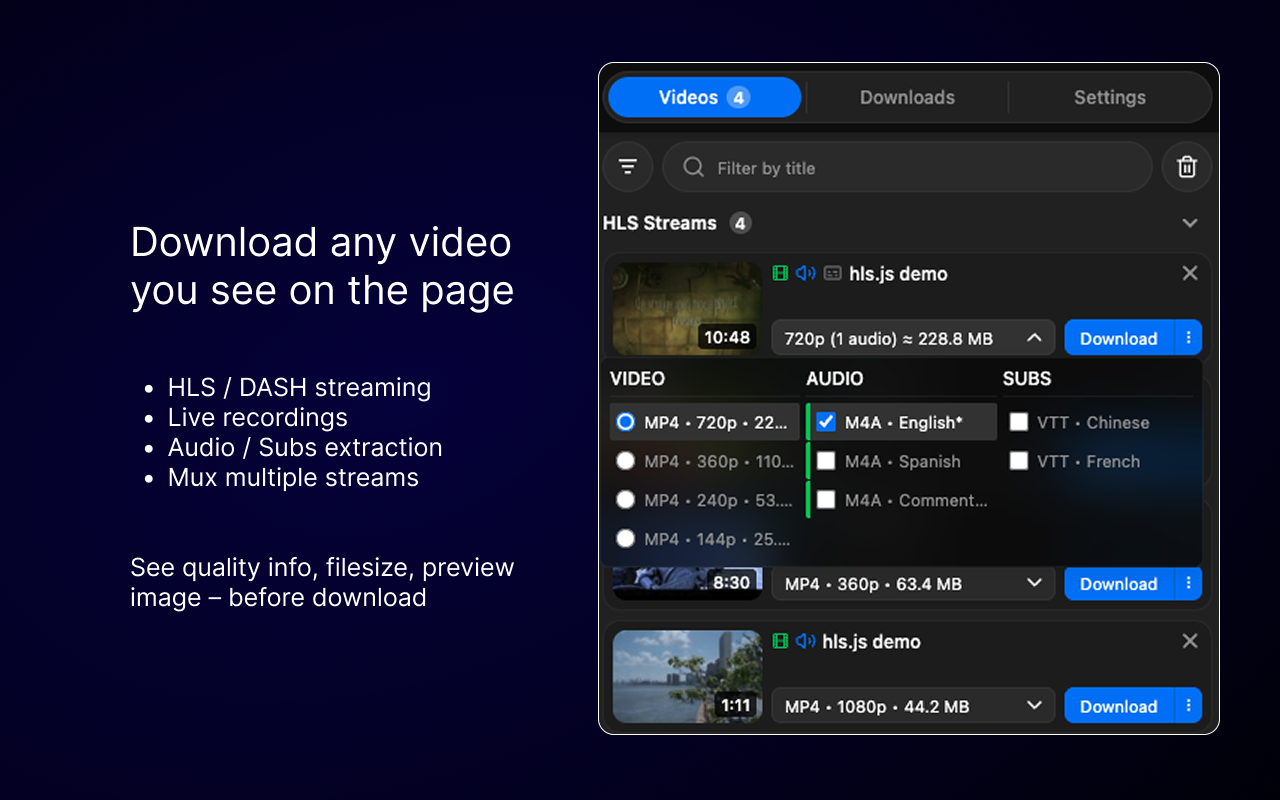The image size is (1280, 800).
Task: Click the subtitles icon next to hls.js demo title
Action: [x=832, y=273]
